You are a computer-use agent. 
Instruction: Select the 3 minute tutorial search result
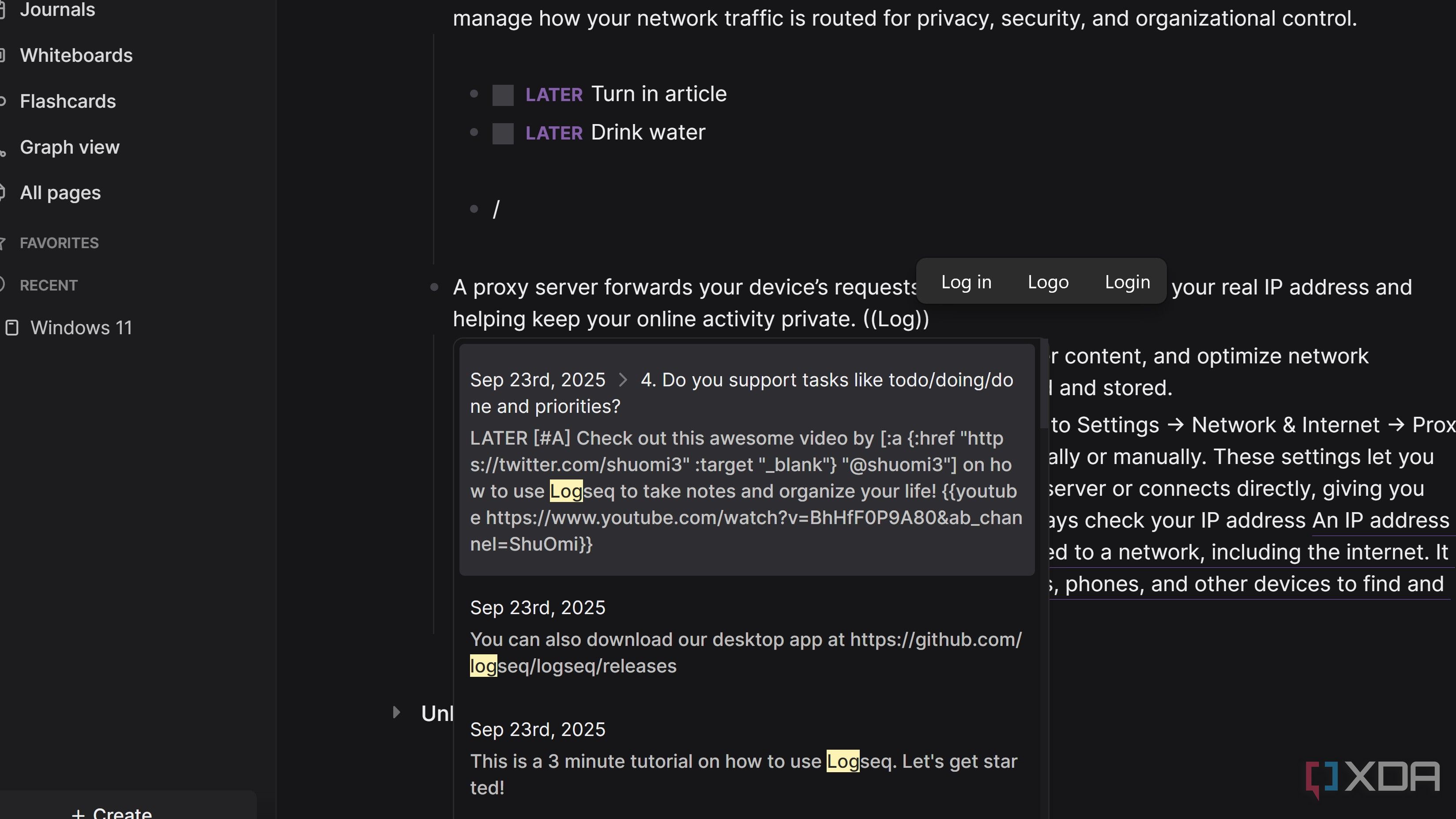click(747, 759)
